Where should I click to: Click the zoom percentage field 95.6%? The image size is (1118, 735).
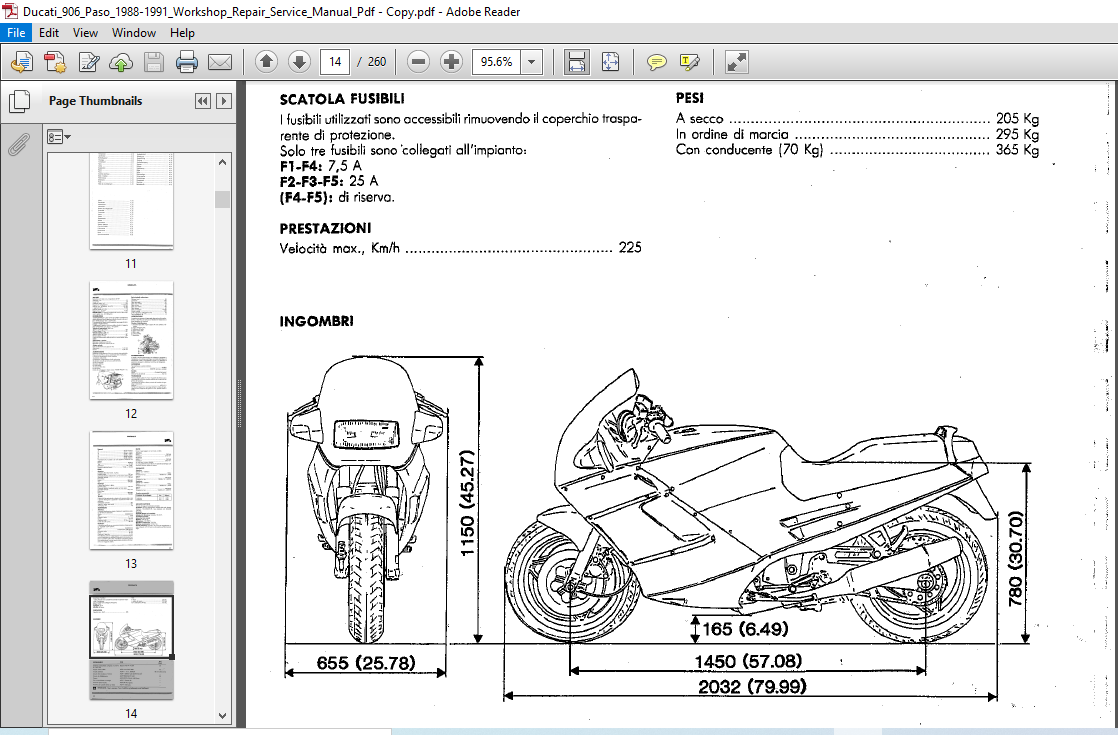tap(496, 62)
